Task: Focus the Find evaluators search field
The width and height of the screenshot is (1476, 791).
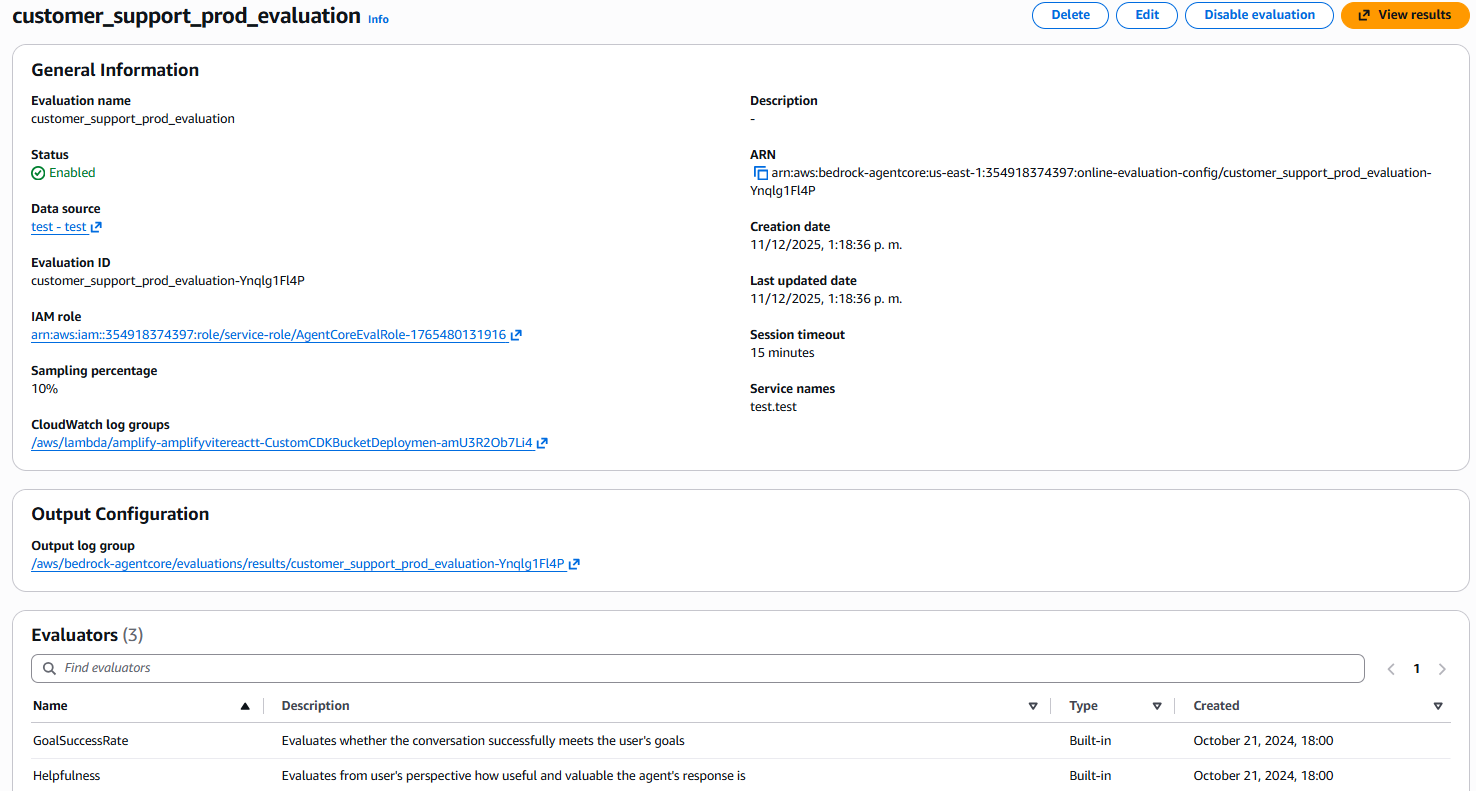Action: pyautogui.click(x=700, y=668)
